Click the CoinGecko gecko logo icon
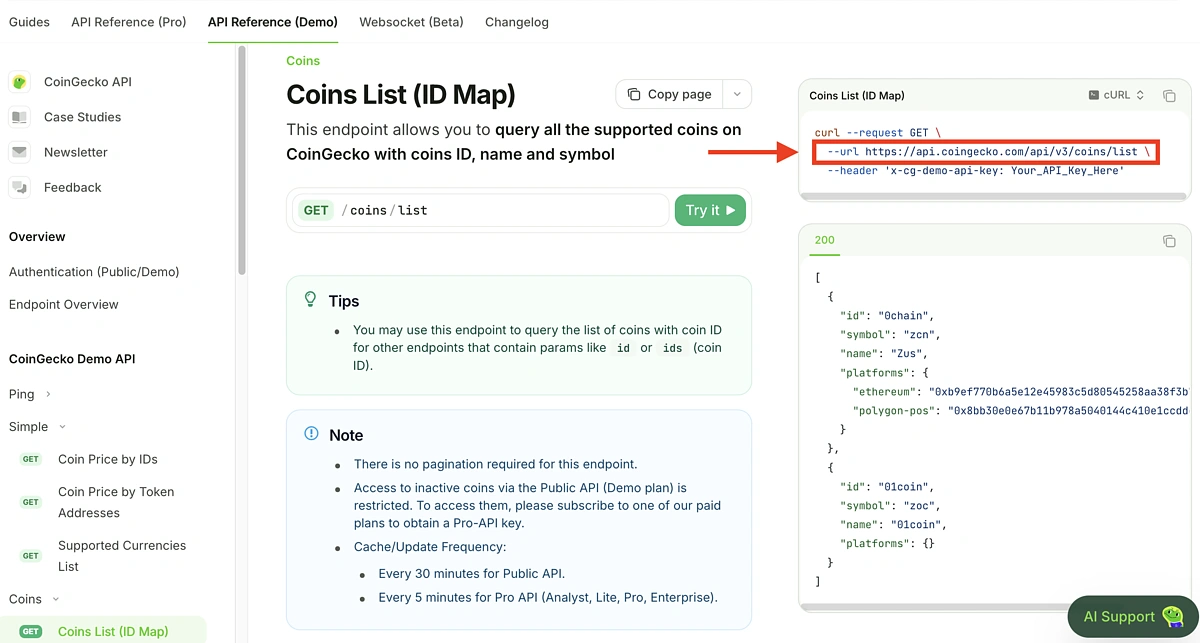 pos(22,81)
